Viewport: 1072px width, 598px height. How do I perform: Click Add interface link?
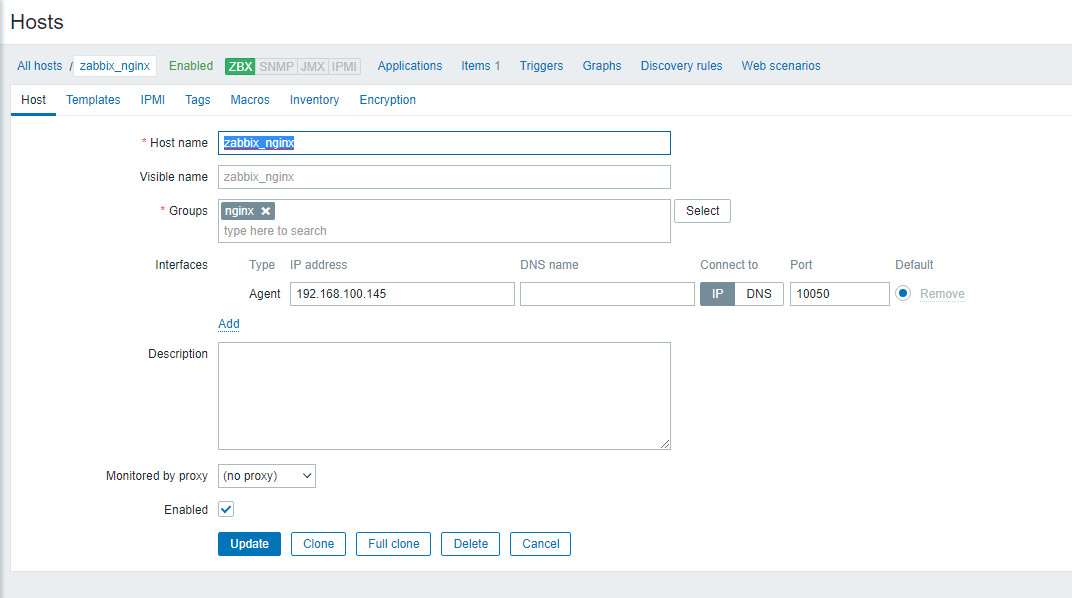tap(228, 324)
